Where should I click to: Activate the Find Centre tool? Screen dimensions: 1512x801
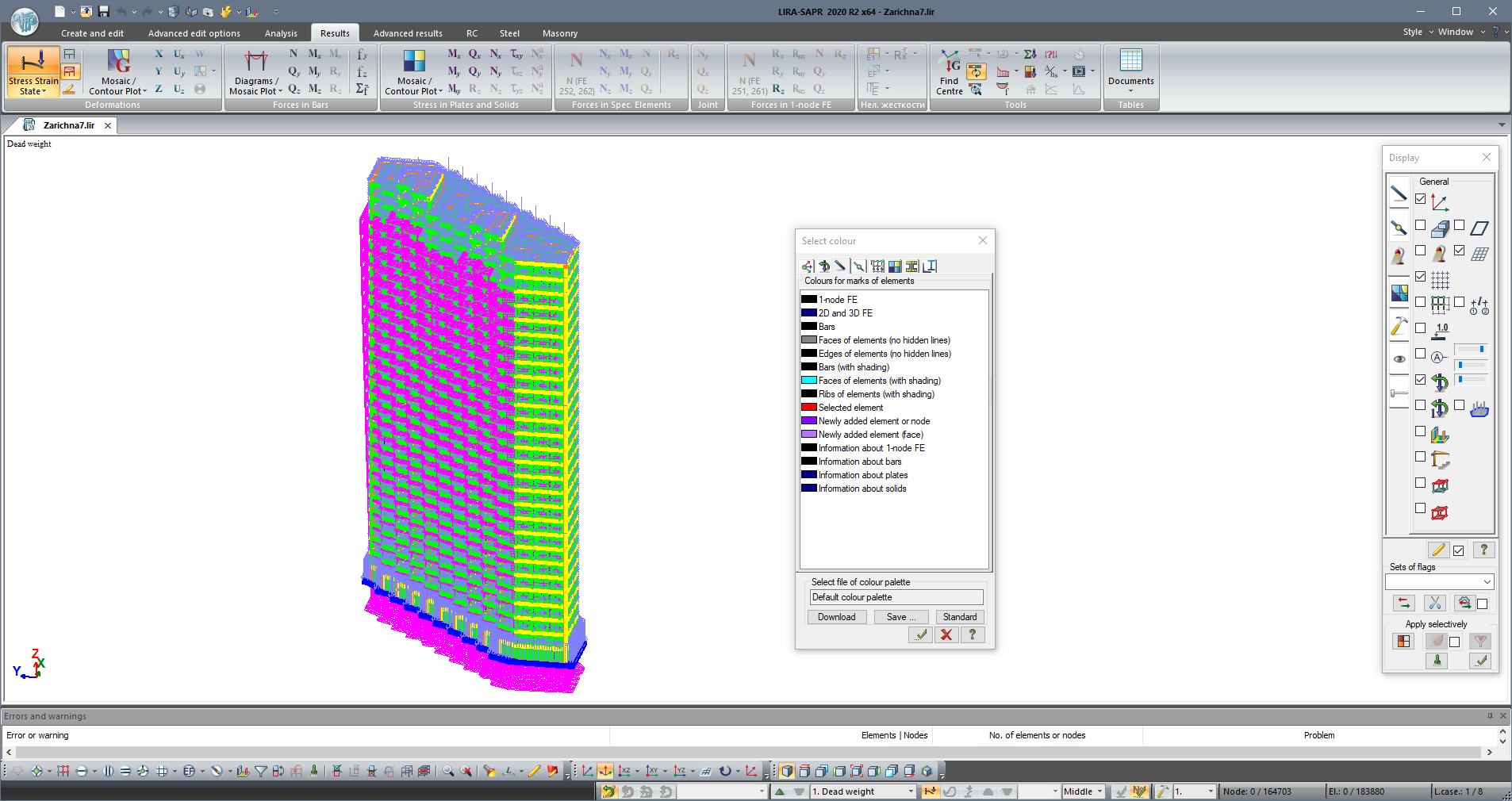[x=949, y=71]
